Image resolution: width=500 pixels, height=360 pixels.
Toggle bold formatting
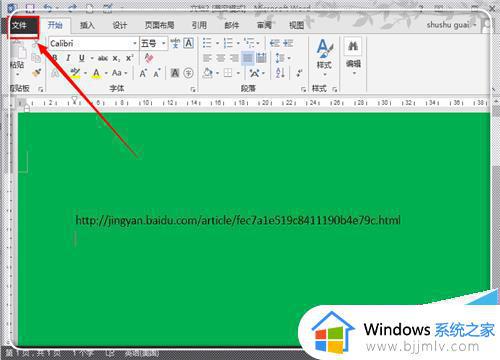coord(55,58)
